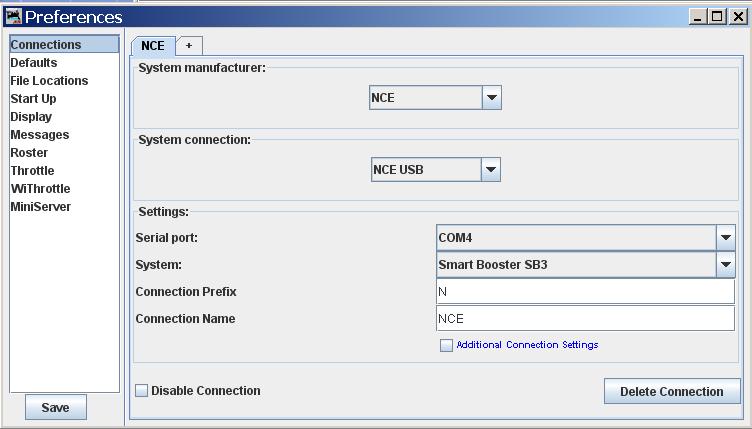This screenshot has width=752, height=429.
Task: Expand the Serial port COM4 dropdown
Action: (586, 238)
